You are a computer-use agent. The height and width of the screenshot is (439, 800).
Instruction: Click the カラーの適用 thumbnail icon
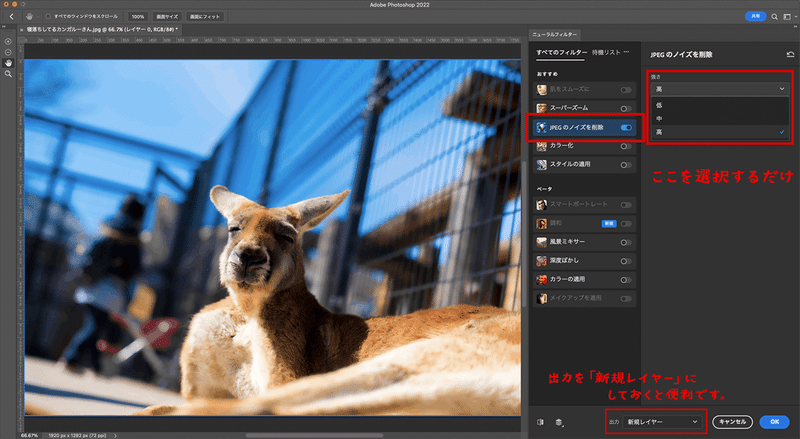[541, 280]
